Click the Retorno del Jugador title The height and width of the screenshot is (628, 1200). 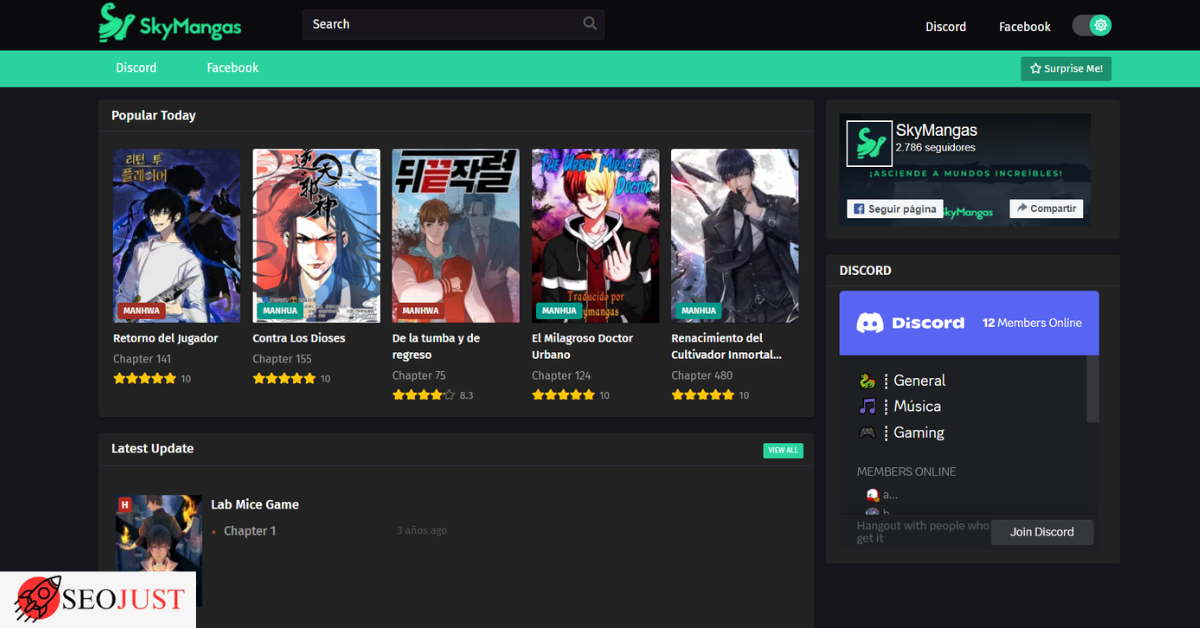coord(165,338)
